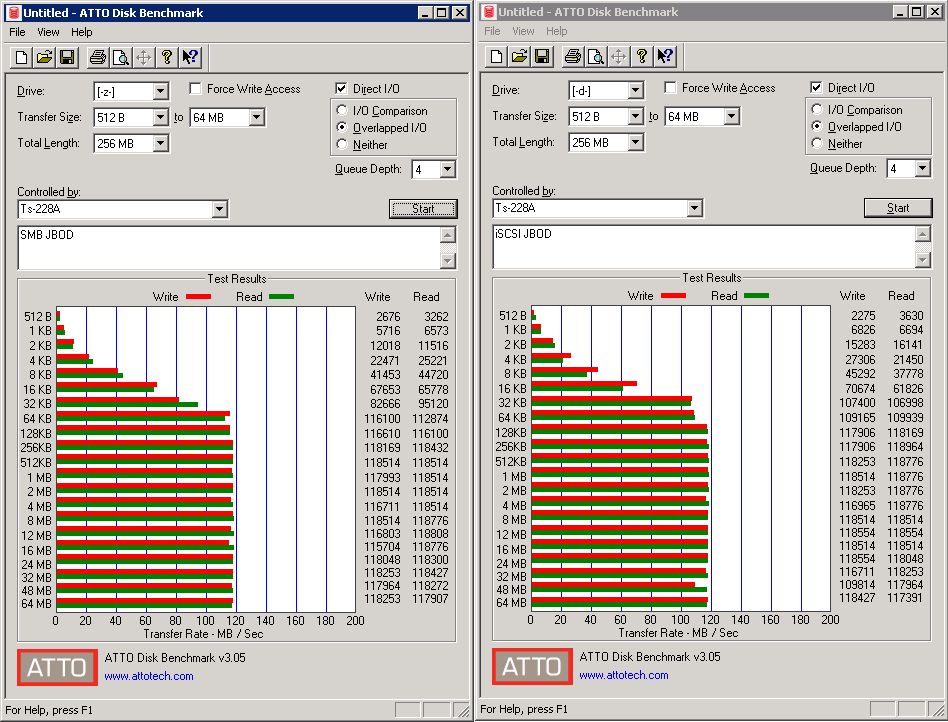The height and width of the screenshot is (722, 948).
Task: Click green Read legend swatch in SMB window
Action: tap(281, 296)
